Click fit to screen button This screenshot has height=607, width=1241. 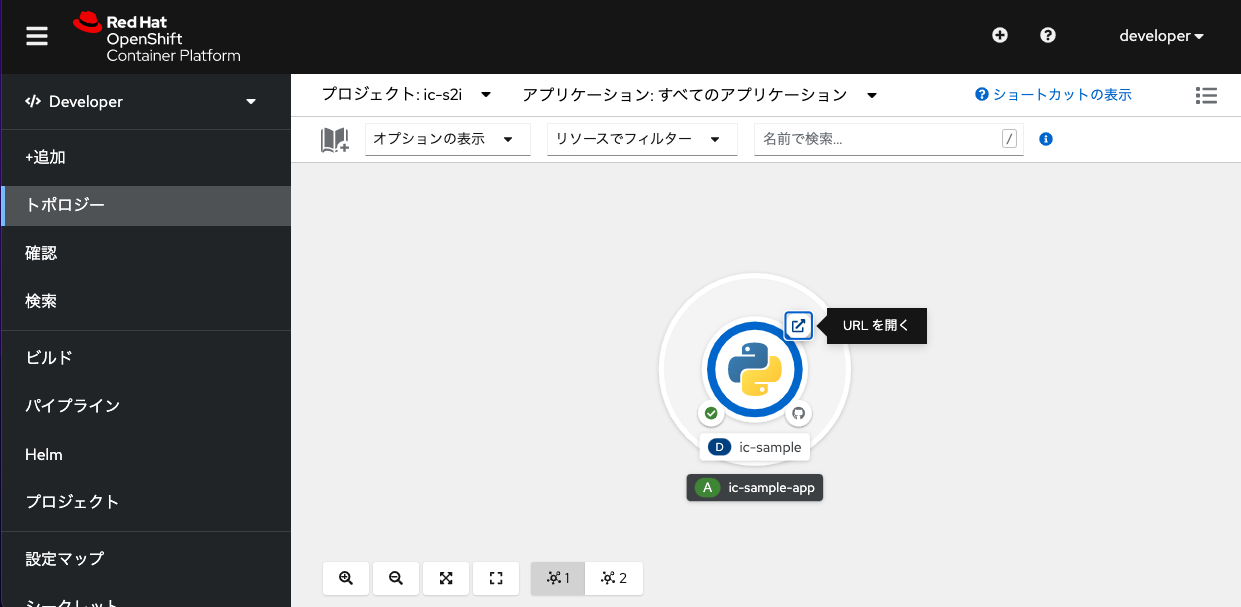pos(446,578)
